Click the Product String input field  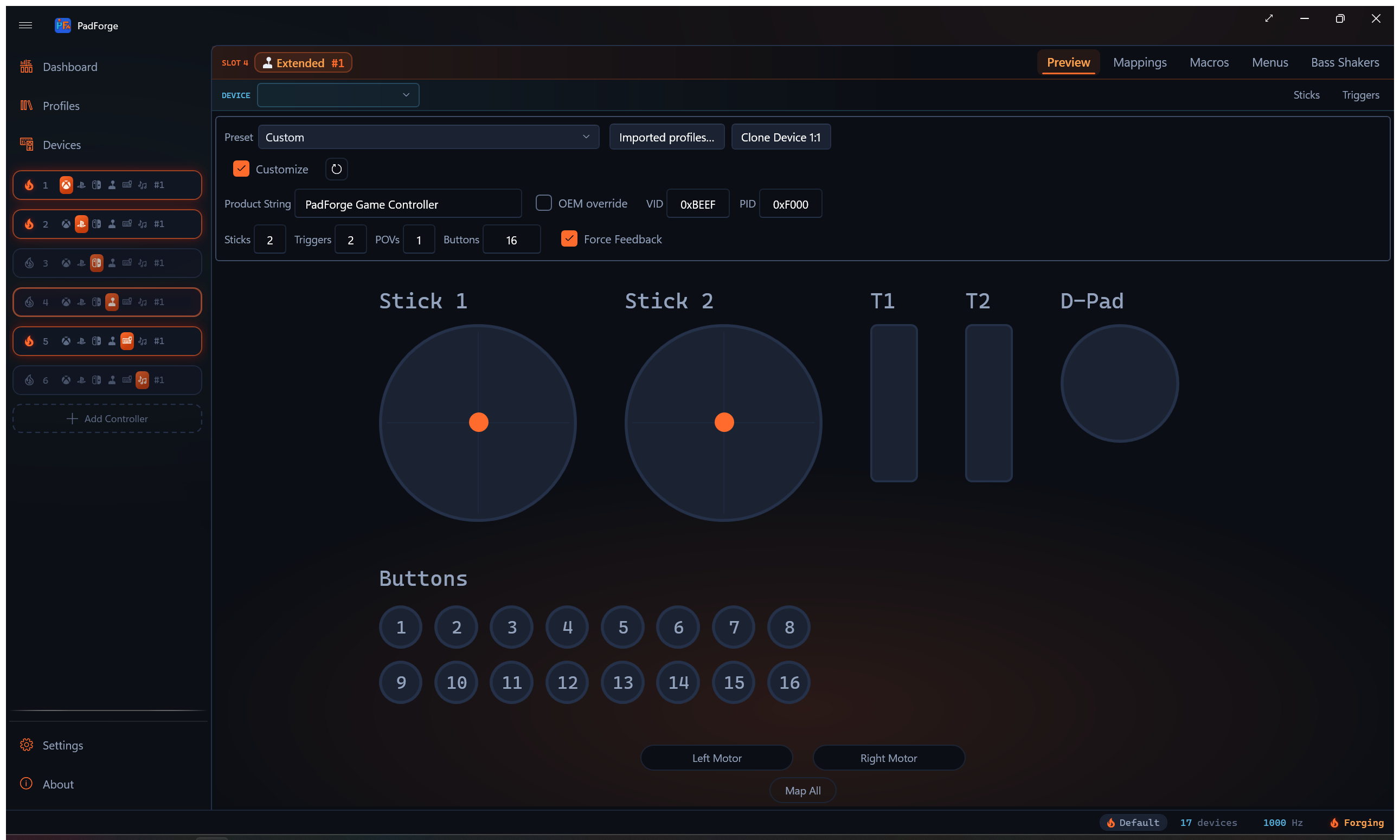[x=408, y=204]
